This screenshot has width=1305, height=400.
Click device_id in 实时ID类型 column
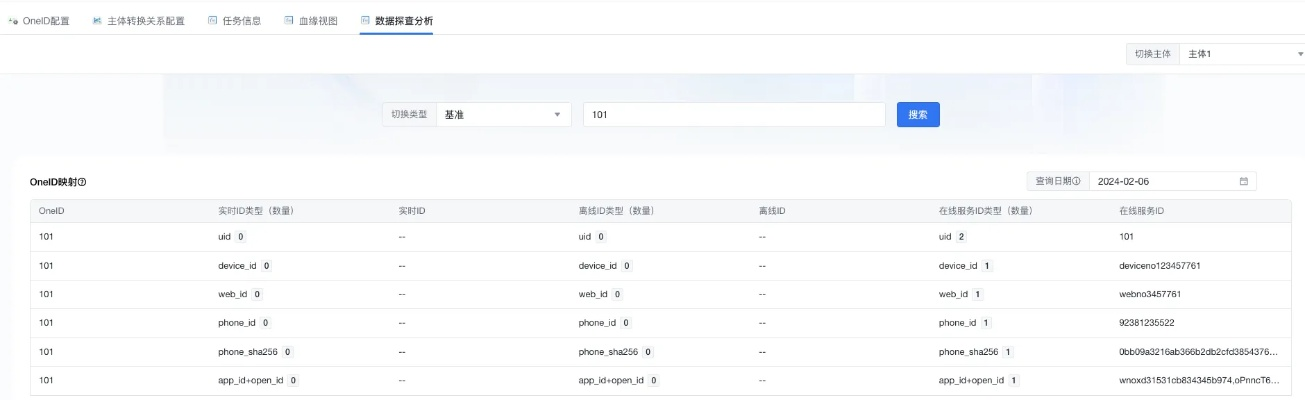click(238, 266)
